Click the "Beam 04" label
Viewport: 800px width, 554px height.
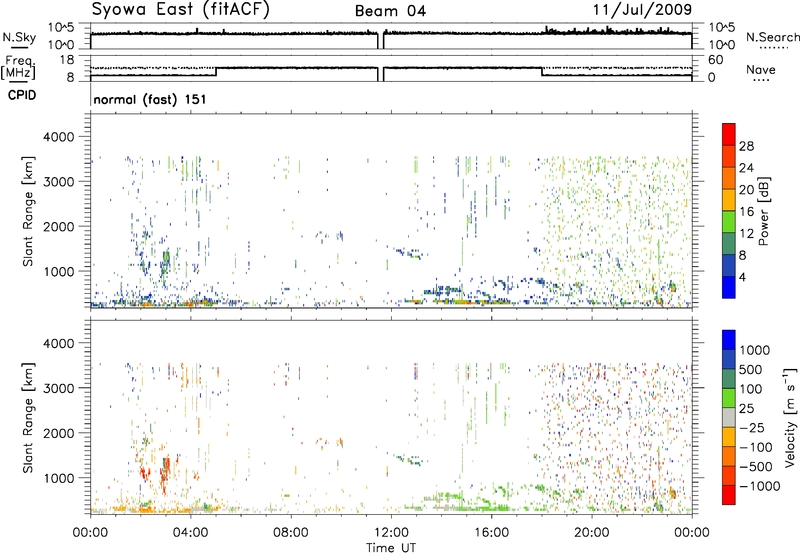pos(390,11)
